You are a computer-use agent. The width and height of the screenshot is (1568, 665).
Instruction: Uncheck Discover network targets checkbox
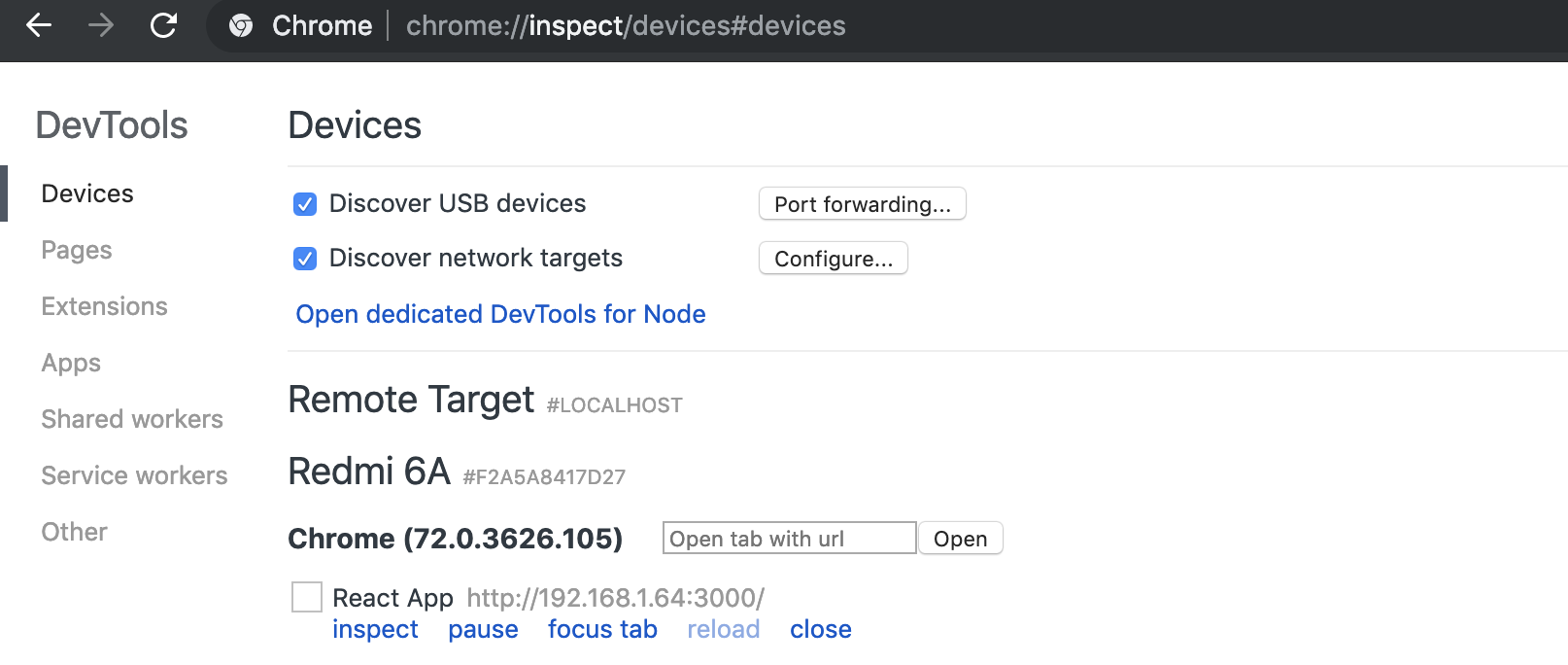(x=305, y=259)
